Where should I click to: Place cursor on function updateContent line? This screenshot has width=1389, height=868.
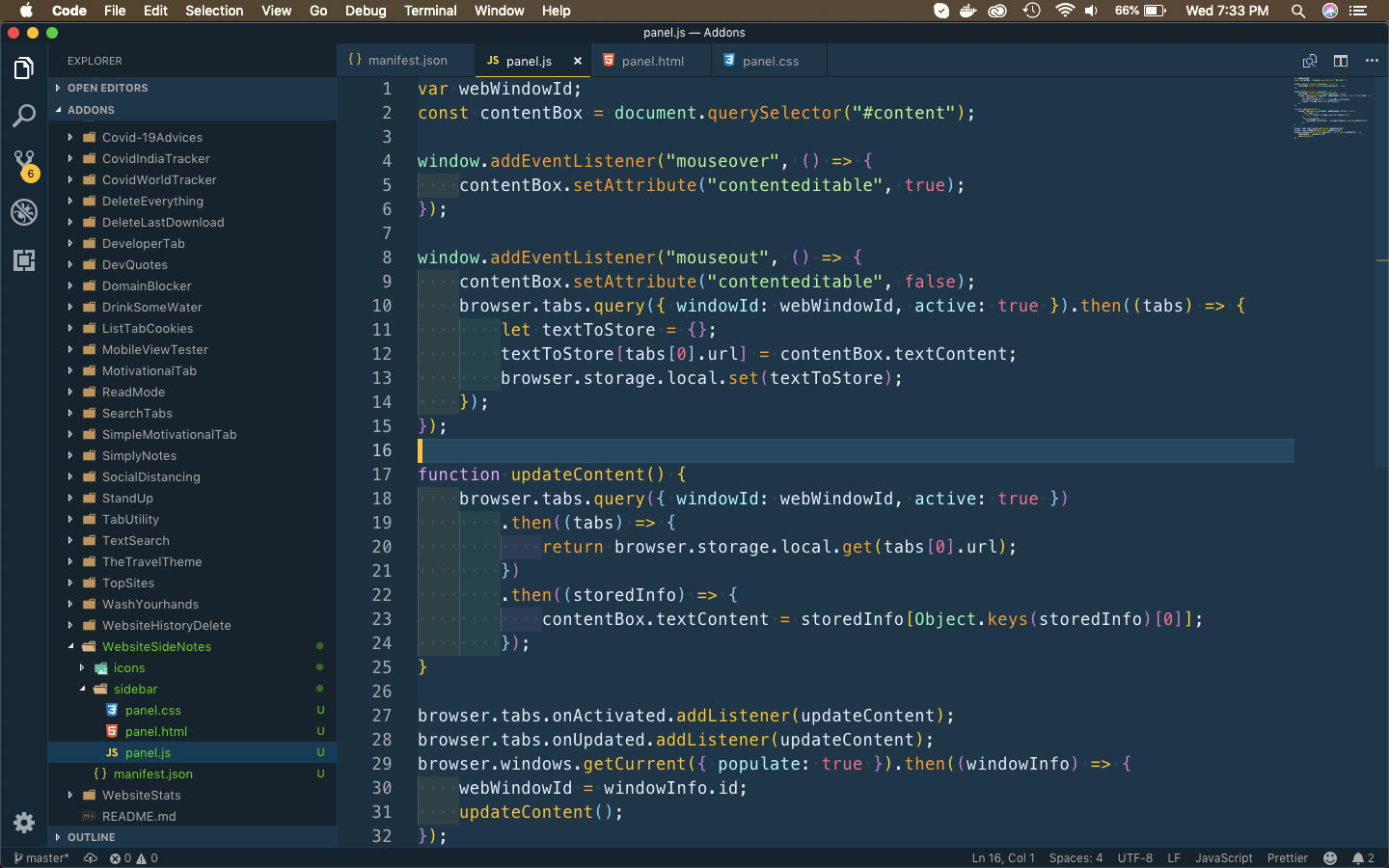tap(552, 475)
